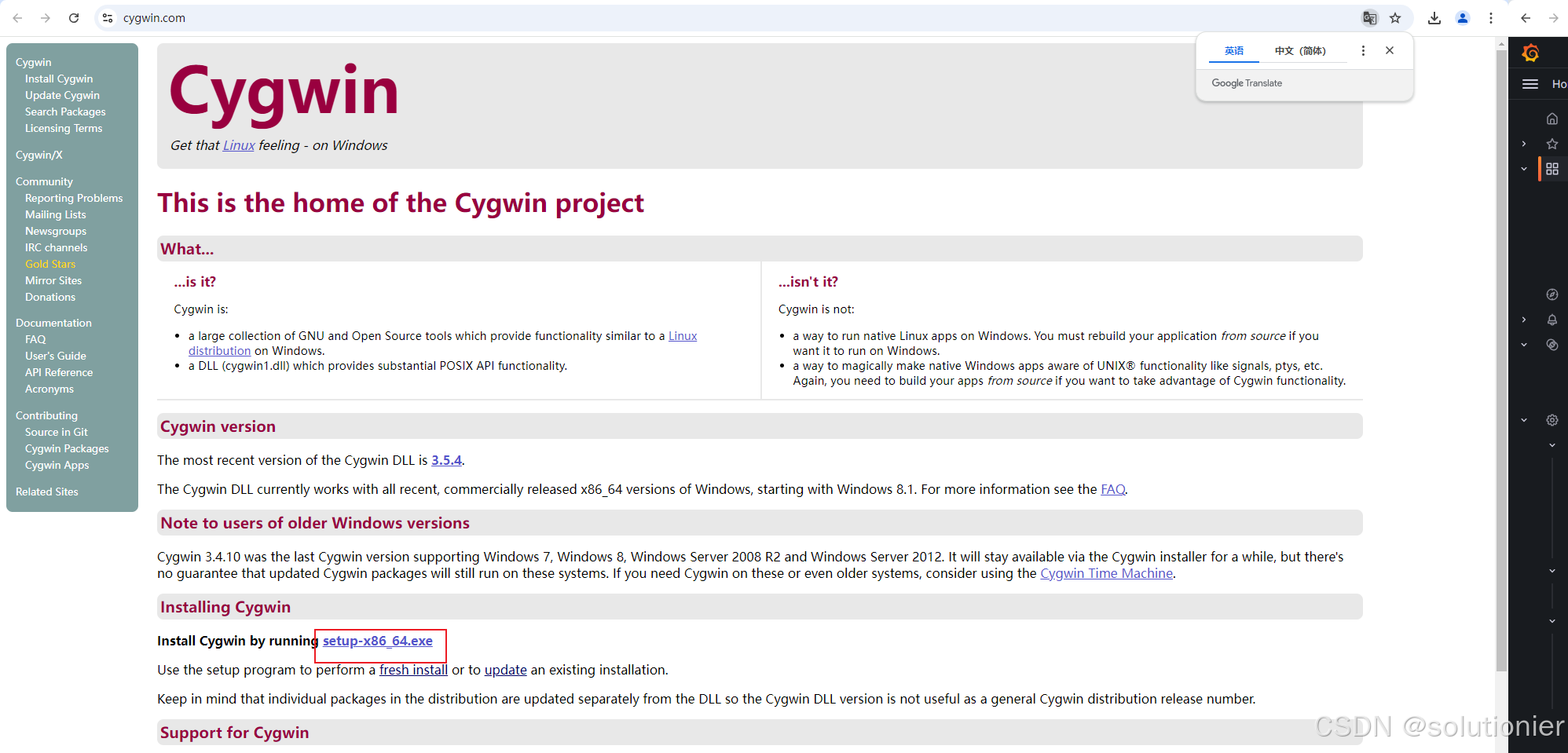Viewport: 1568px width, 753px height.
Task: Follow the fresh install link
Action: [413, 670]
